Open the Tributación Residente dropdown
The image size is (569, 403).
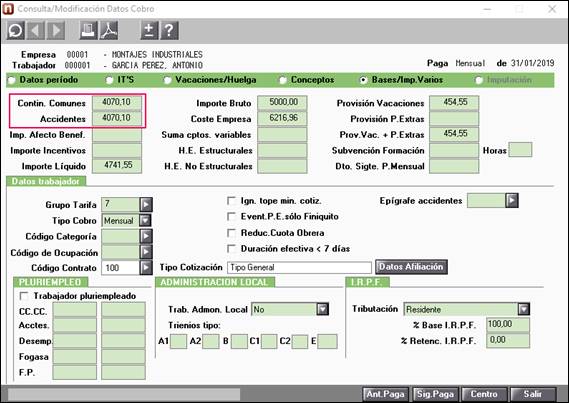(x=524, y=309)
